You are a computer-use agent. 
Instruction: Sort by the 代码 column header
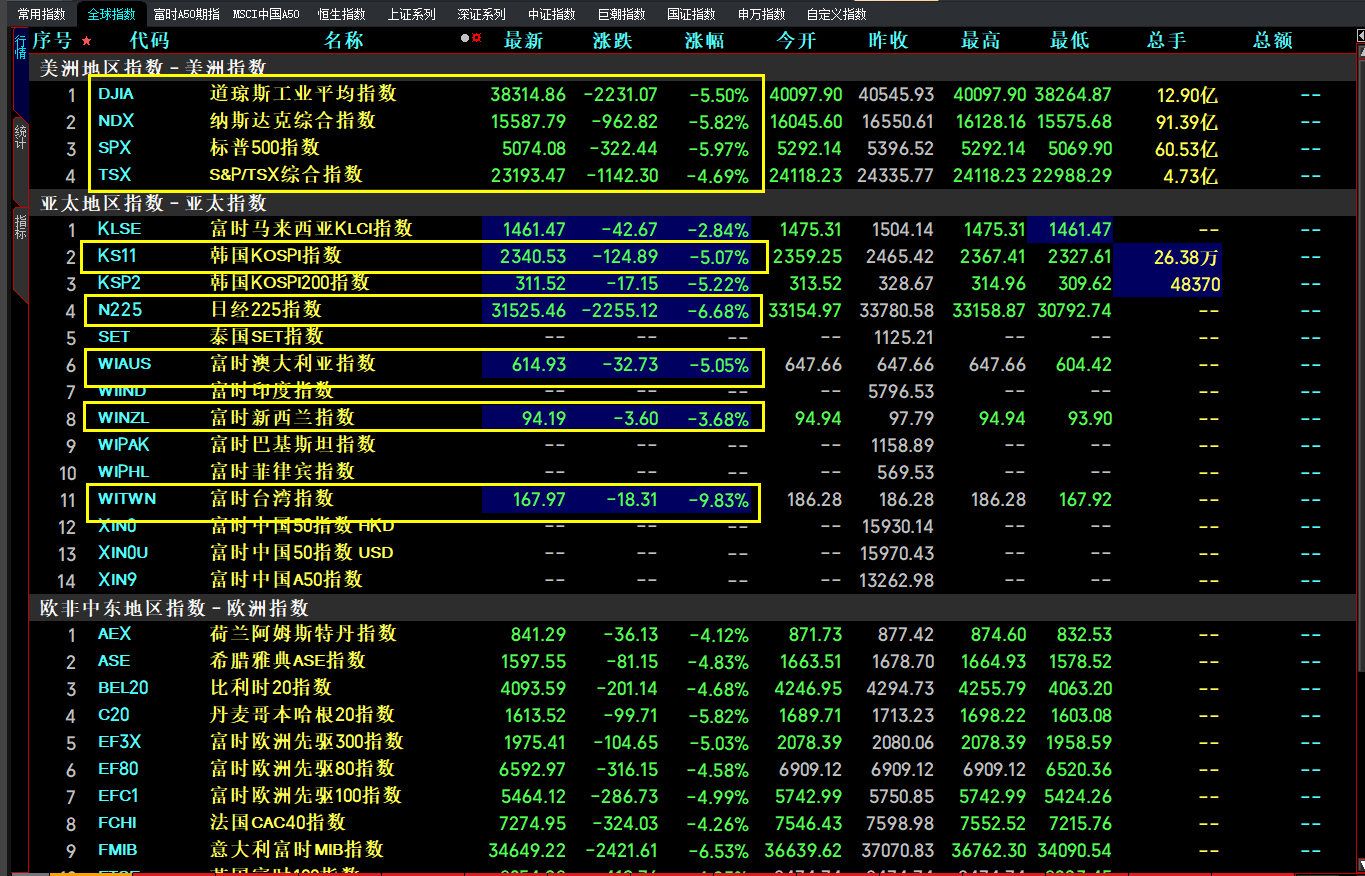point(149,41)
